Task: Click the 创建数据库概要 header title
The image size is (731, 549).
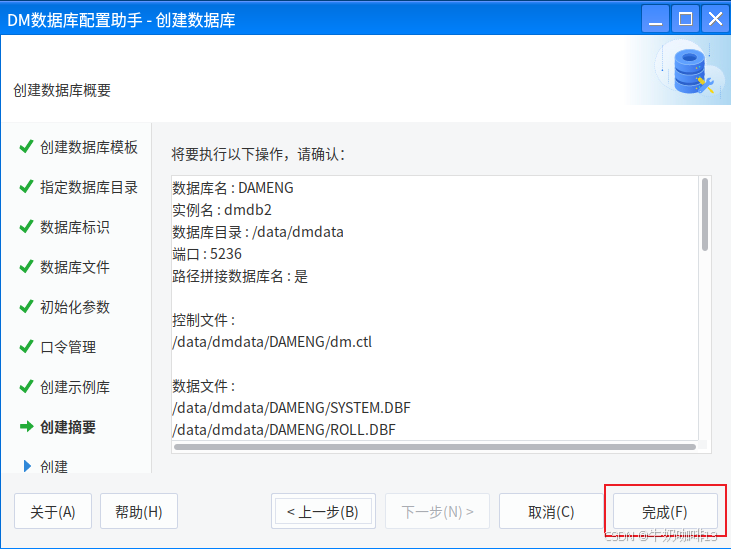Action: (62, 90)
